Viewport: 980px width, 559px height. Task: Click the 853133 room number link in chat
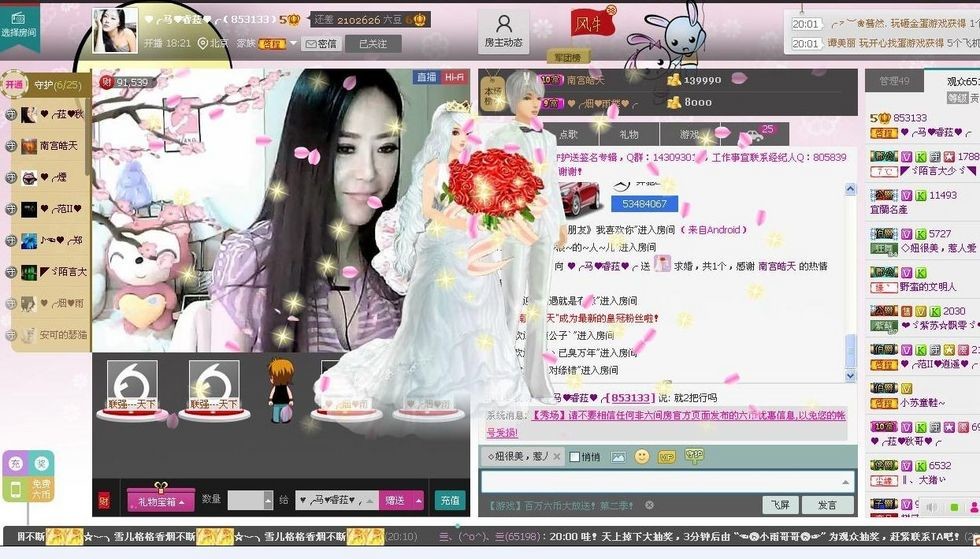(x=630, y=397)
